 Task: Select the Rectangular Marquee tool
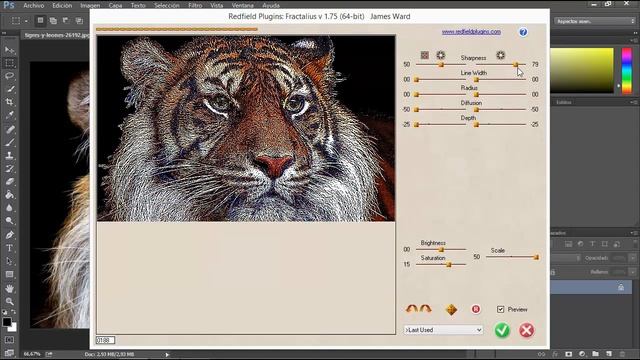point(9,63)
